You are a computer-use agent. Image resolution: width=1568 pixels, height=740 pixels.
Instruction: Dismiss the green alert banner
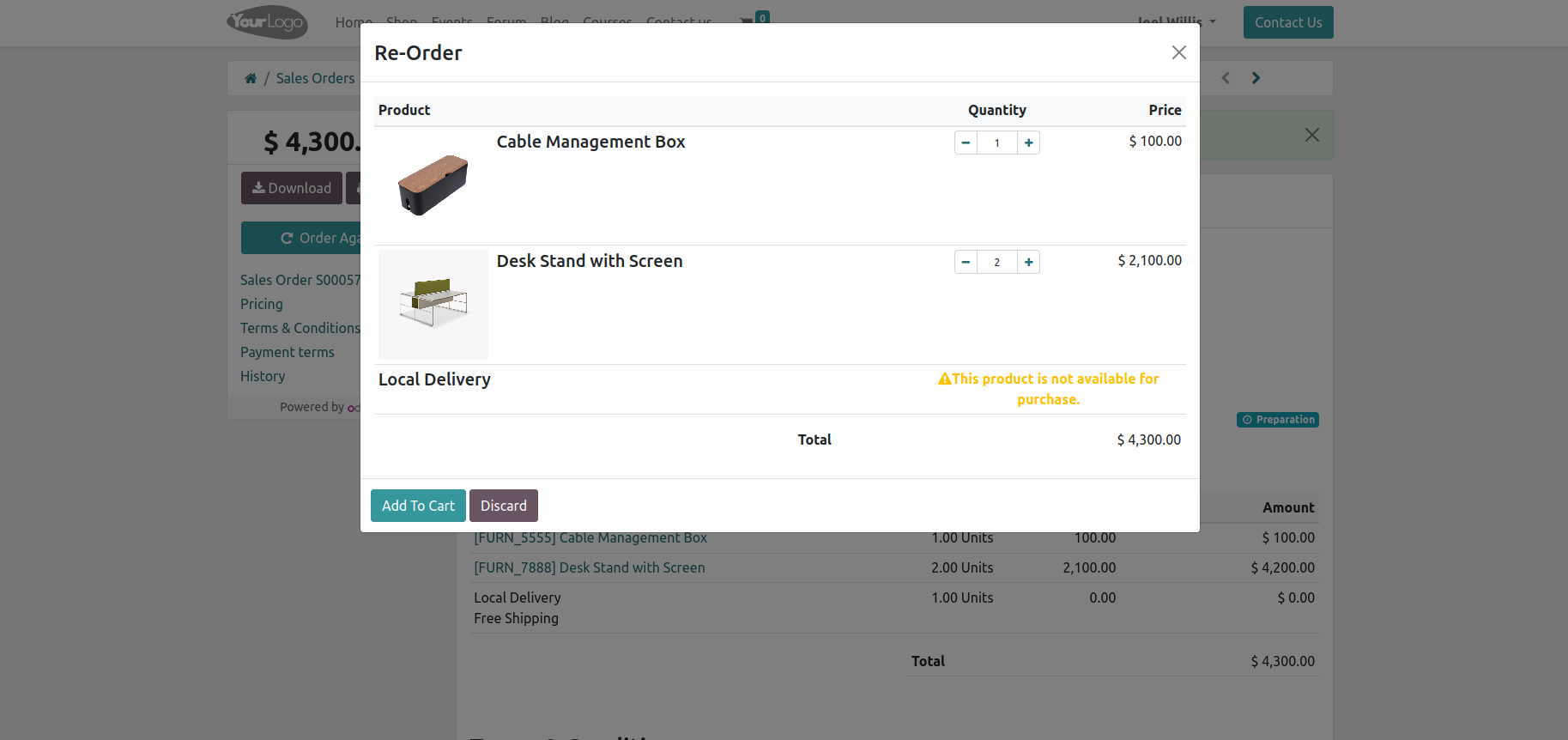pos(1312,135)
